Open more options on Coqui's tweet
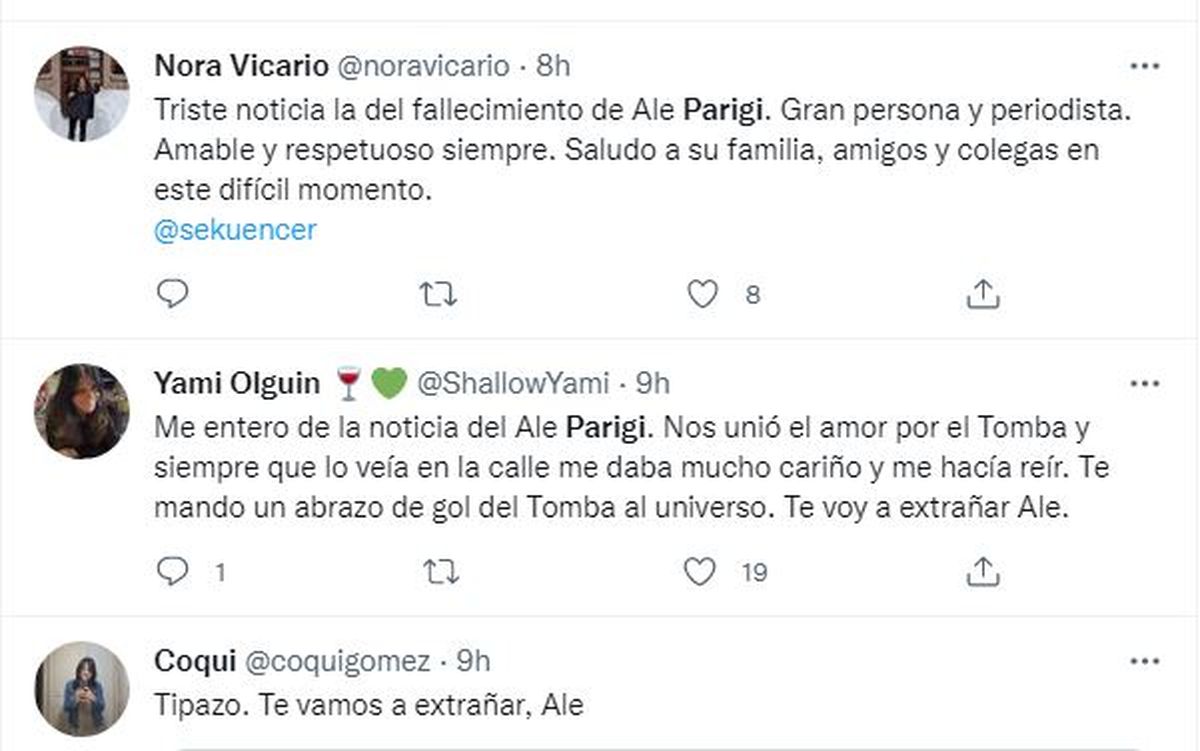The height and width of the screenshot is (751, 1200). [x=1144, y=662]
